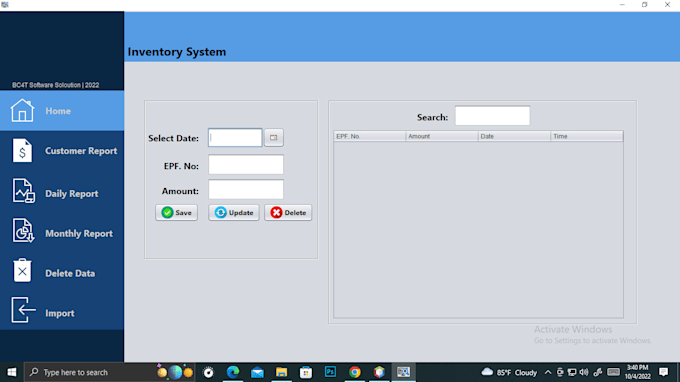Show hidden system tray icons chevron
680x382 pixels.
coord(548,372)
